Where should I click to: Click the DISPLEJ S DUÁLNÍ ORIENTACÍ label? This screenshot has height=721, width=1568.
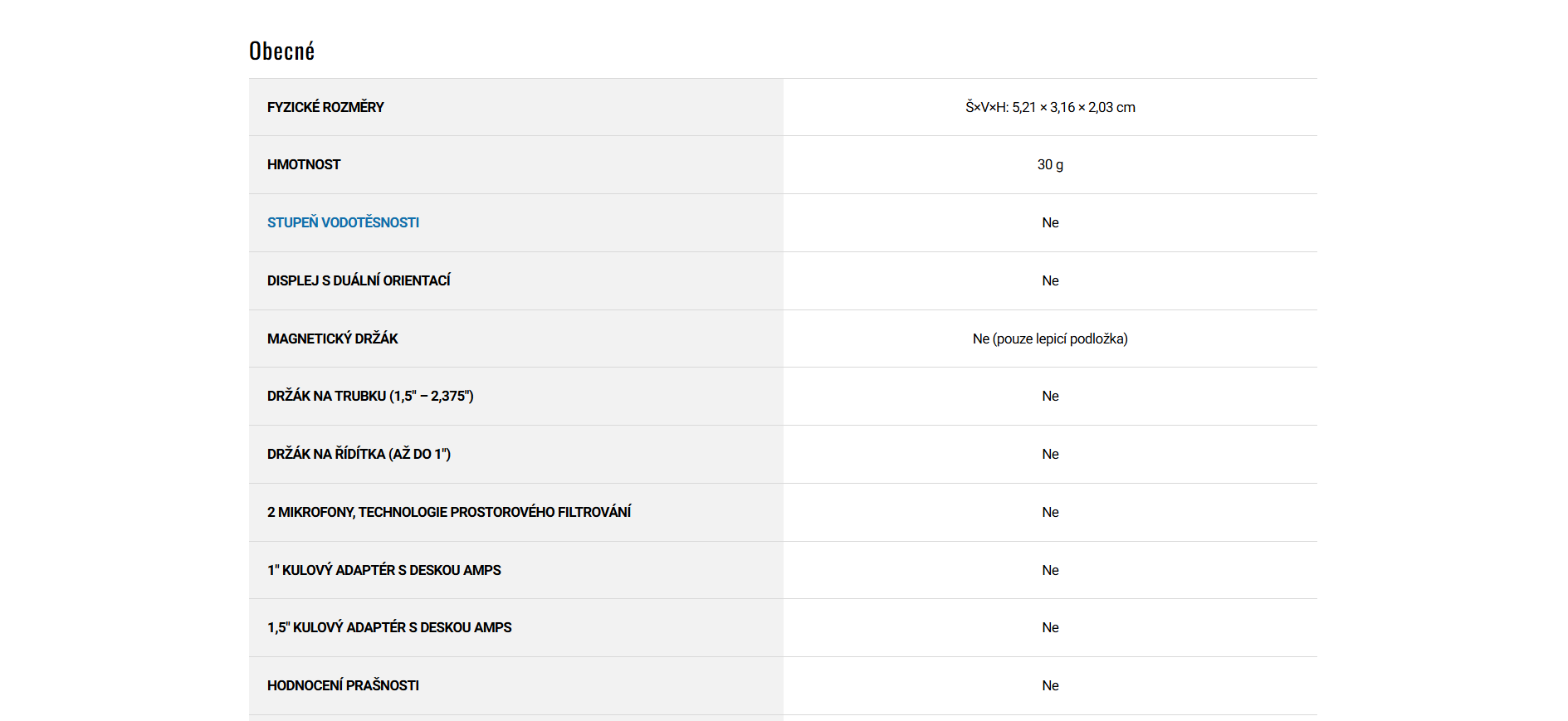(359, 280)
